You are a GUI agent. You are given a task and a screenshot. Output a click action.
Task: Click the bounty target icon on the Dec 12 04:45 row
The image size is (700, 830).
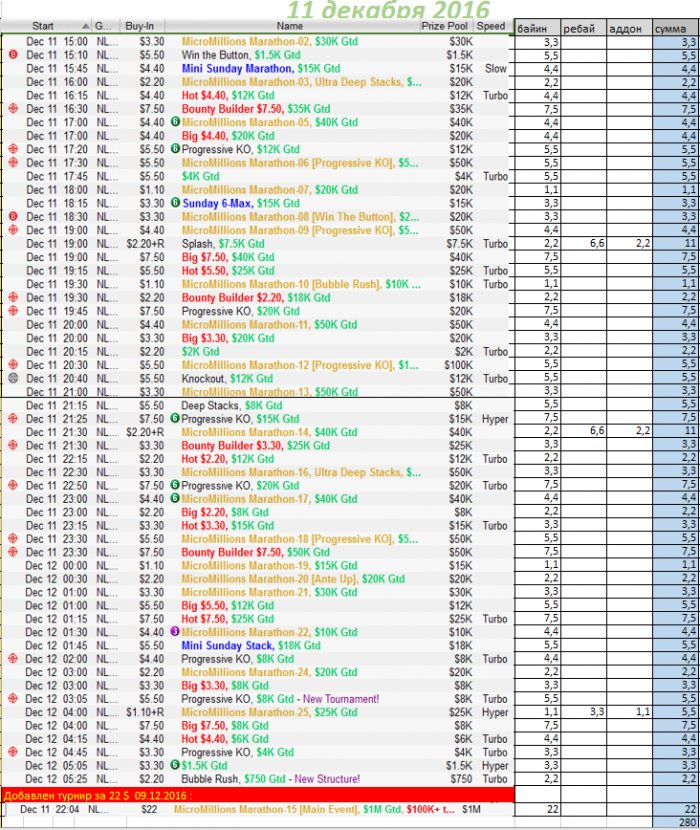click(13, 752)
